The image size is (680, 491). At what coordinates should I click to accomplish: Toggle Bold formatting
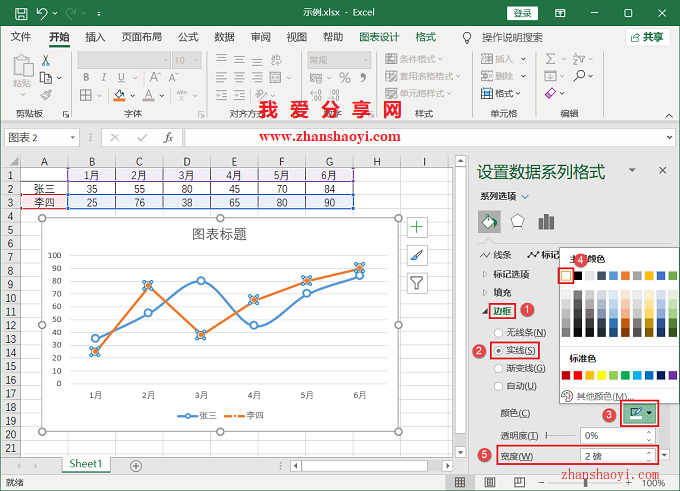click(86, 77)
